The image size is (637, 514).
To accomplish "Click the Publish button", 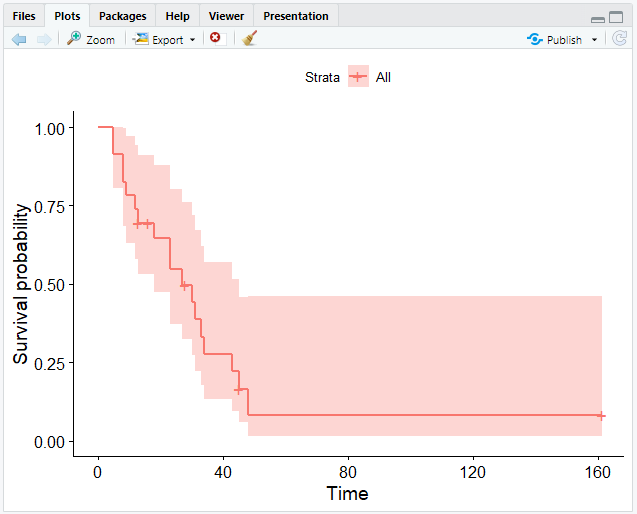I will coord(555,39).
